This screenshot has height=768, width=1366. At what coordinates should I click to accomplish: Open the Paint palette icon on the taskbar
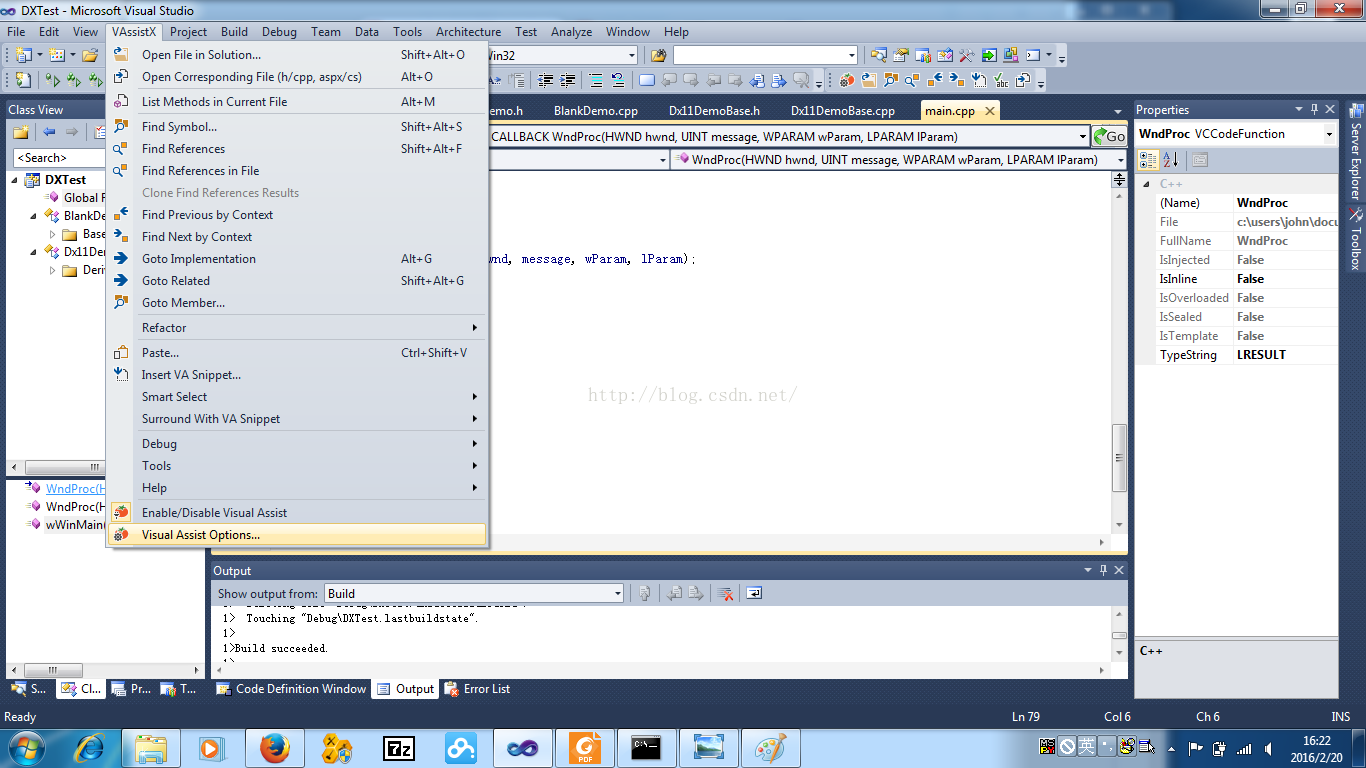(770, 747)
